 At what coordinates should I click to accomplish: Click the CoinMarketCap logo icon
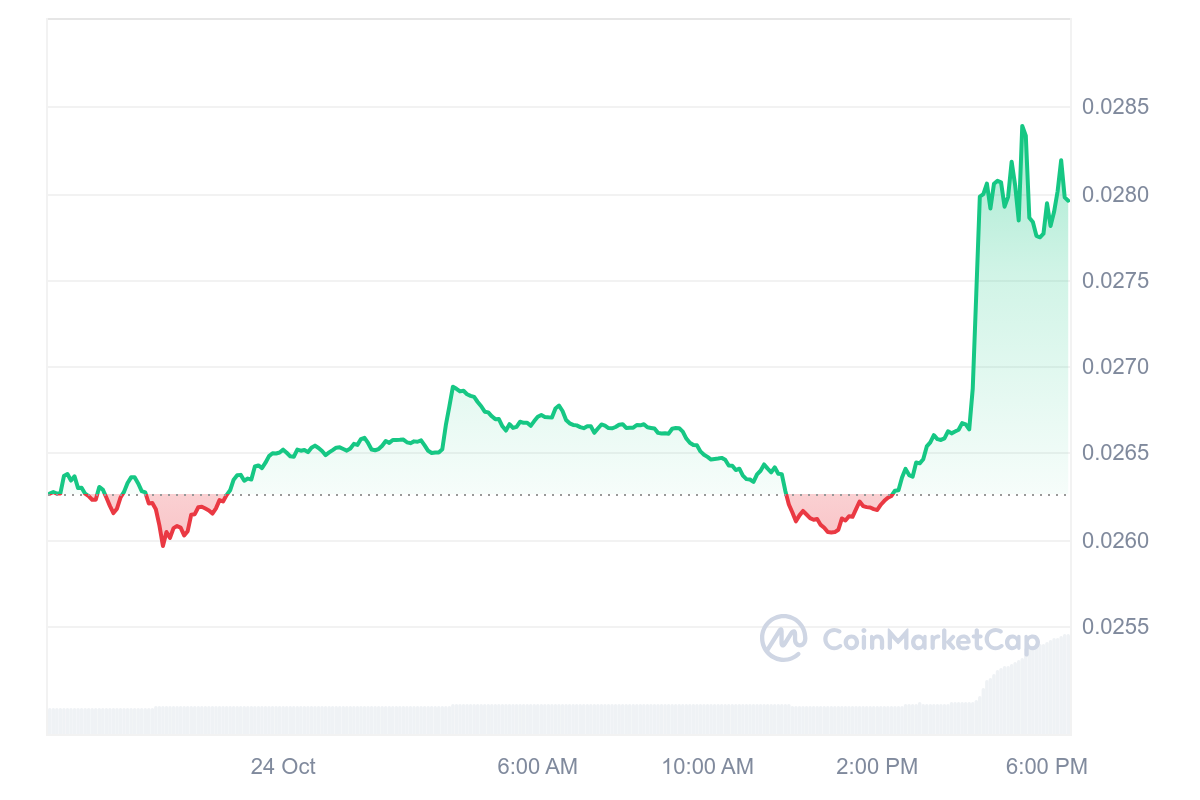point(784,638)
